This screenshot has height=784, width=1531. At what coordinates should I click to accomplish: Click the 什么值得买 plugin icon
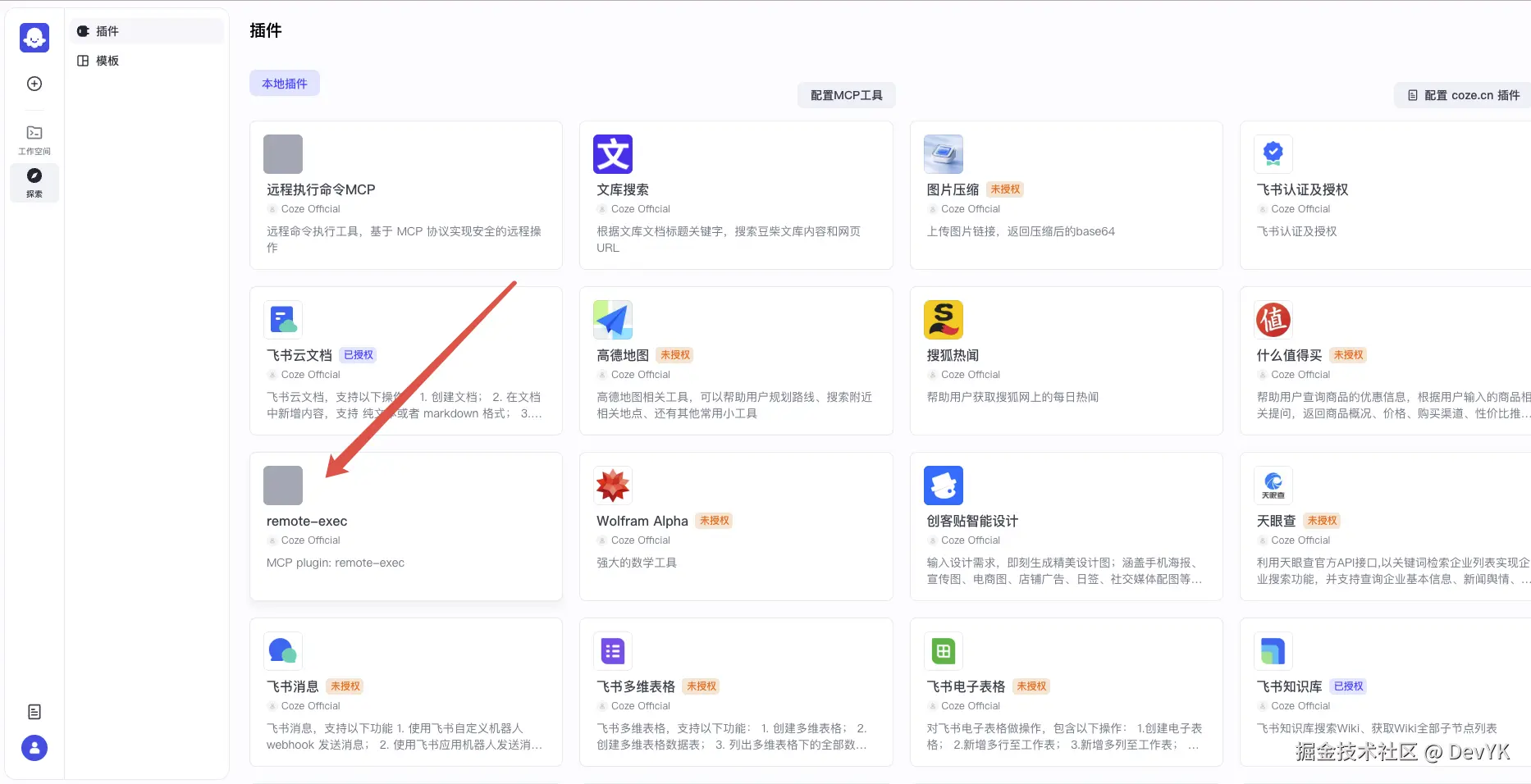click(x=1273, y=320)
